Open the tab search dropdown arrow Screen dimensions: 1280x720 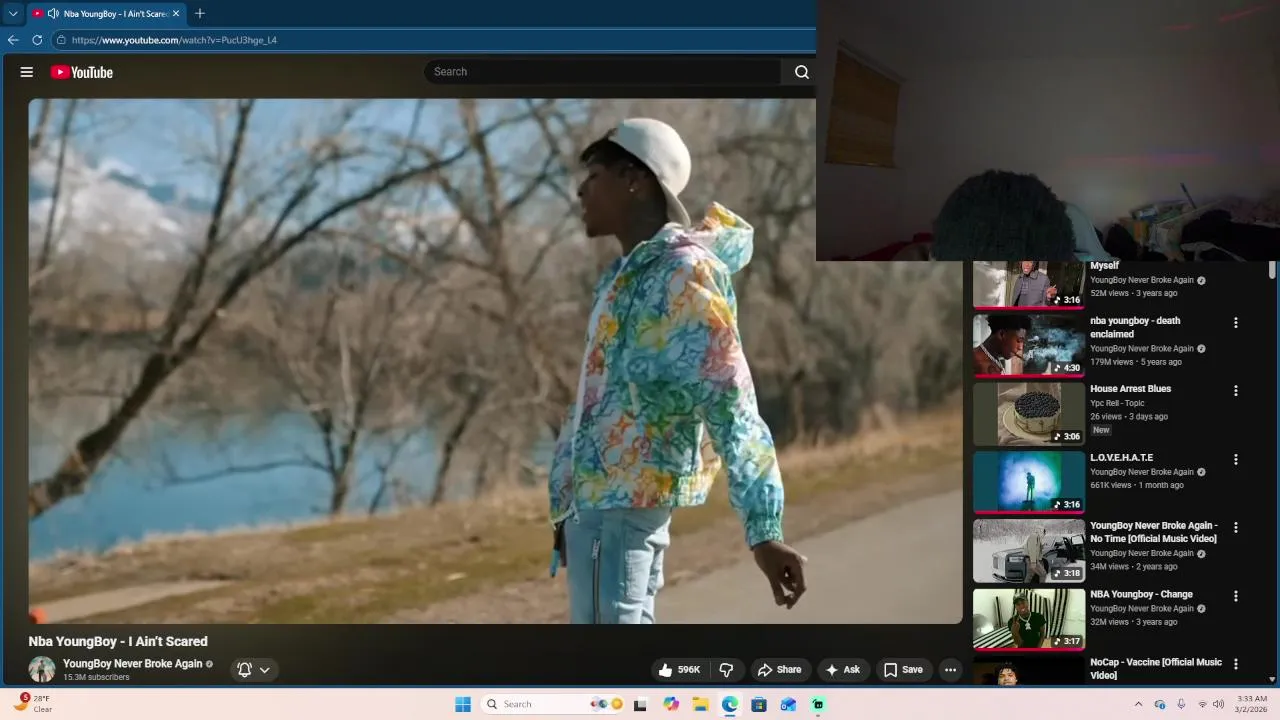(x=13, y=13)
